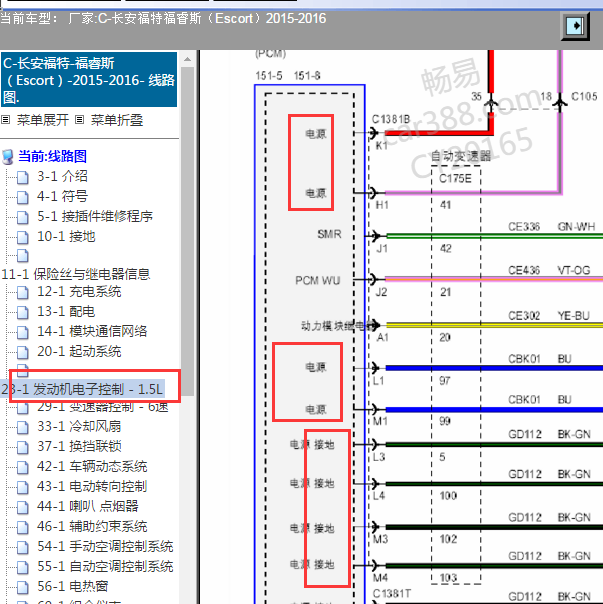Click page icon beside 3-1 介绍

[x=23, y=178]
